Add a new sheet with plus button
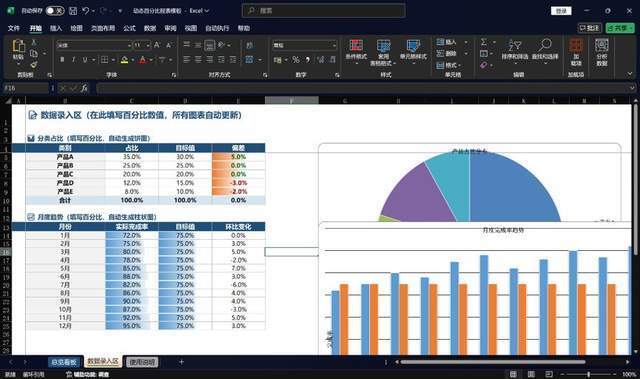 click(x=181, y=362)
